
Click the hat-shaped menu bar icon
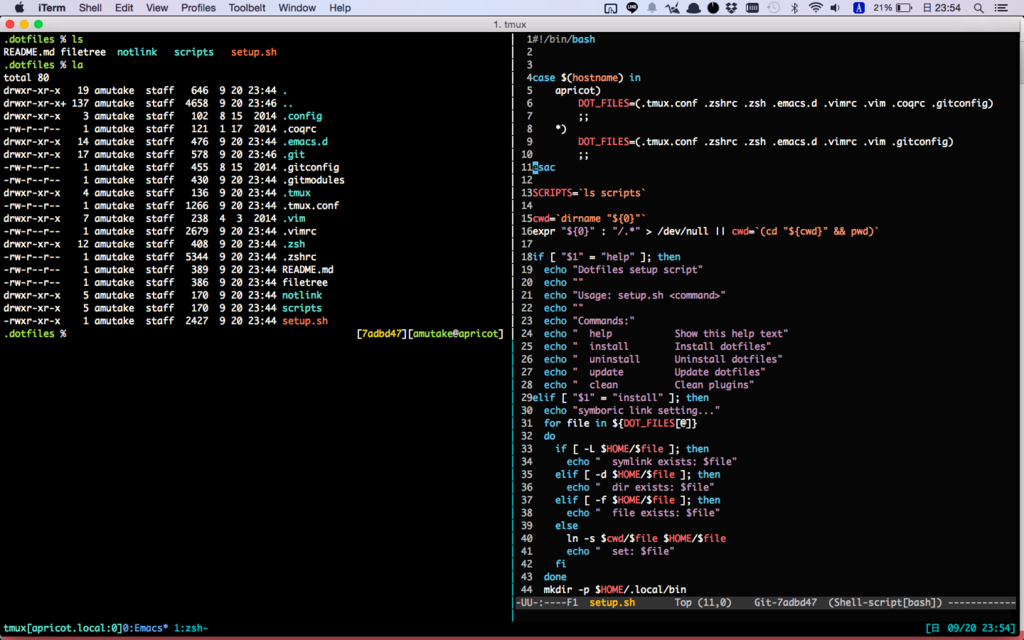coord(693,8)
